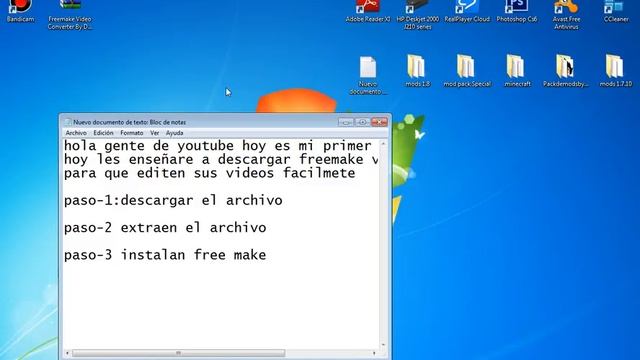Select the mods 1.8 folder
640x360 pixels.
point(417,71)
